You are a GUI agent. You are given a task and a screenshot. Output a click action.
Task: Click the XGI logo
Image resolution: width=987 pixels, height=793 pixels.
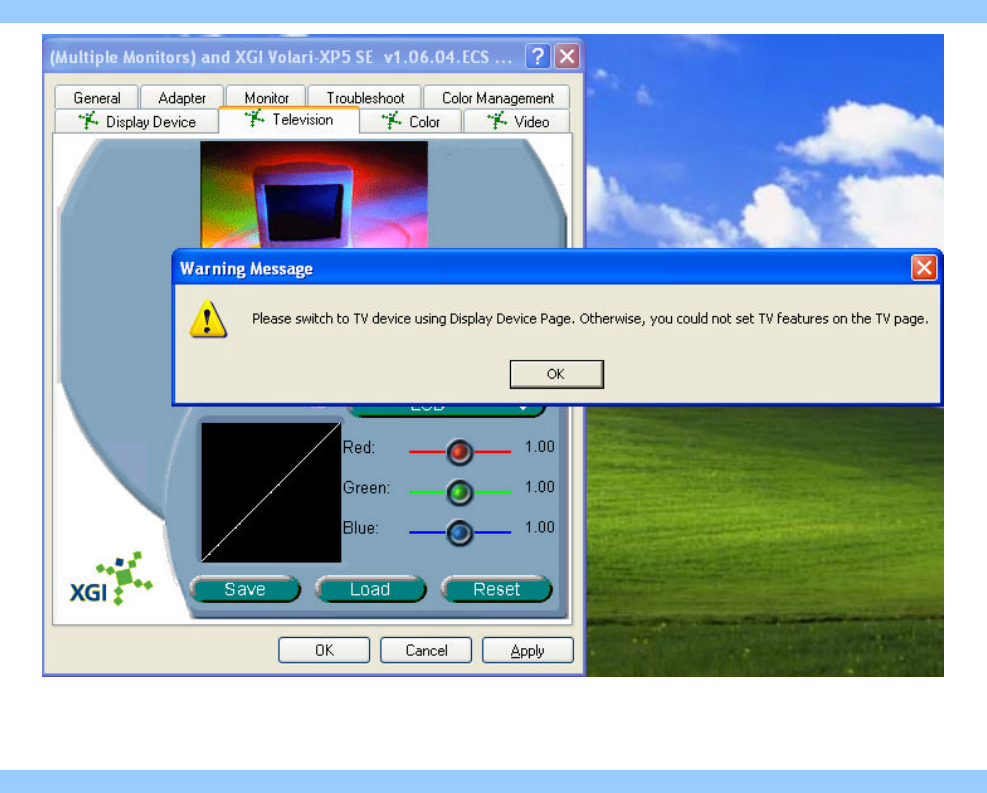pos(111,579)
